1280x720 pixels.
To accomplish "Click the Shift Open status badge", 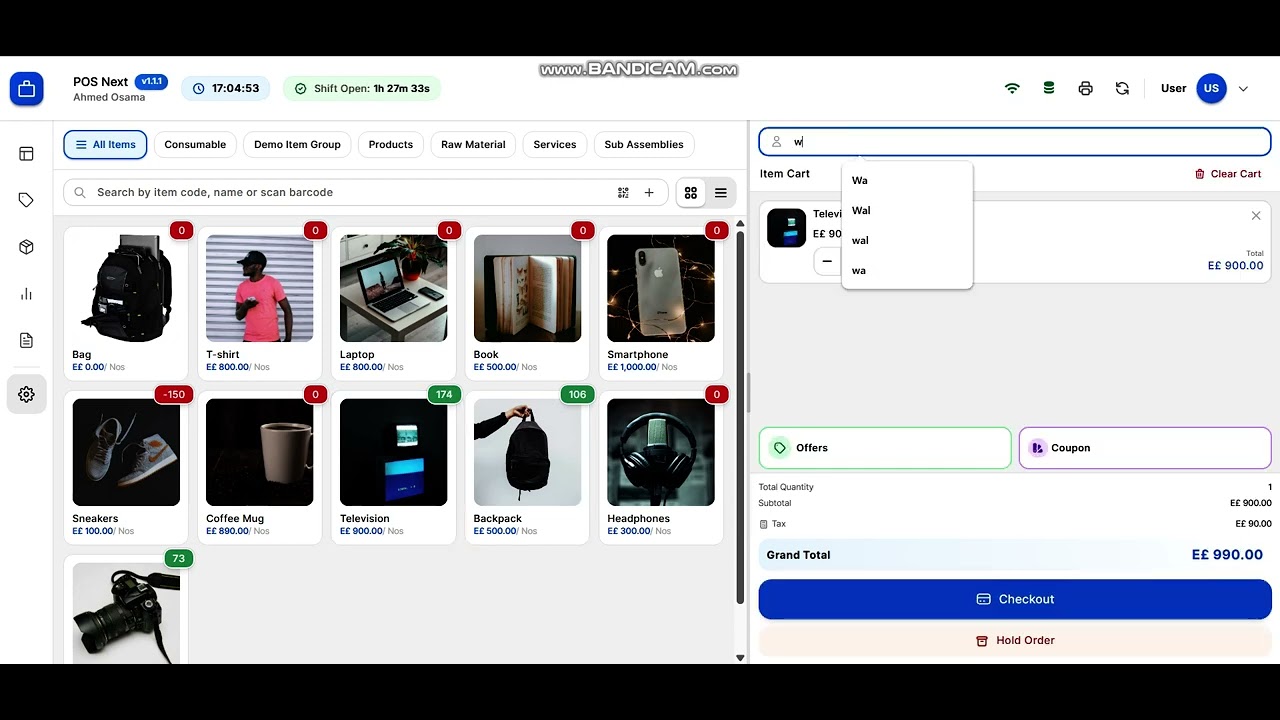I will (362, 88).
